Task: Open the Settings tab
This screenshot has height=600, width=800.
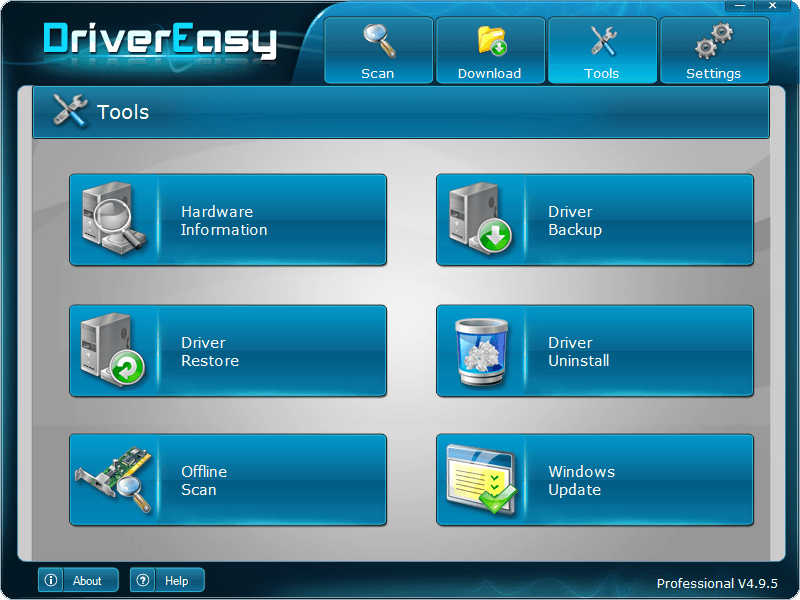Action: 714,50
